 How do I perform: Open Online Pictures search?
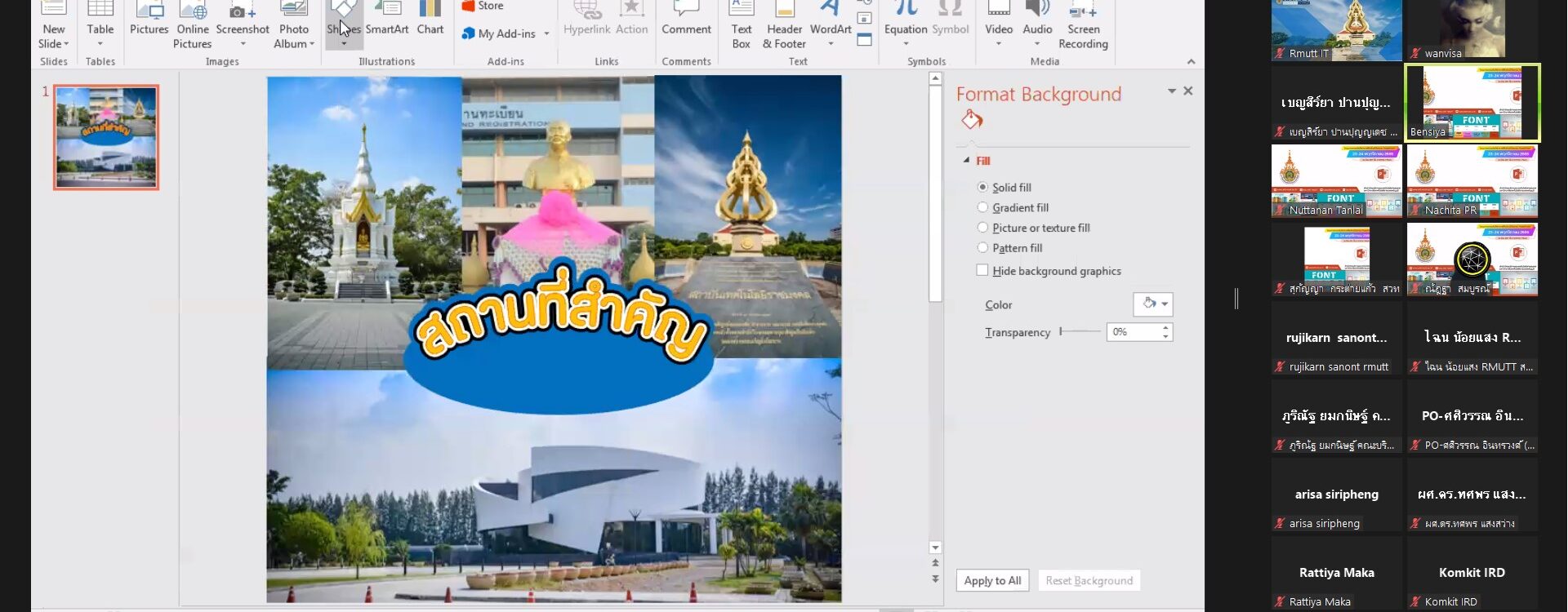point(193,24)
